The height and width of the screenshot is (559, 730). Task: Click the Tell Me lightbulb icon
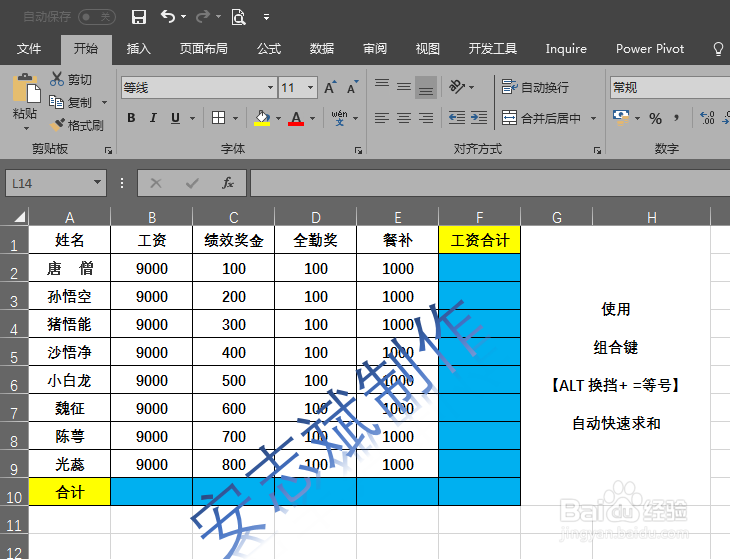click(x=718, y=48)
